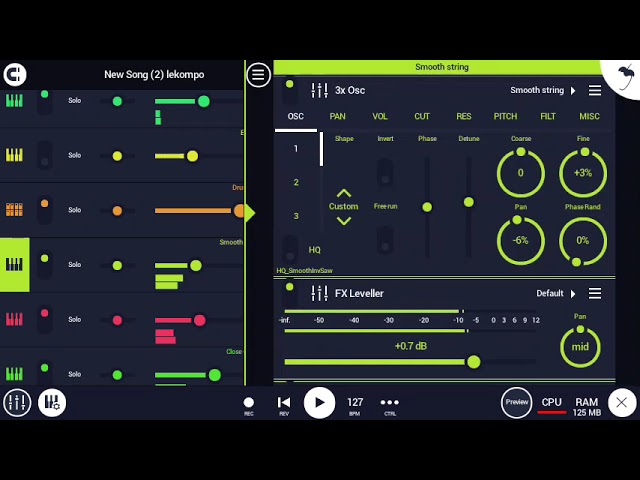Viewport: 640px width, 480px height.
Task: Toggle the HQ switch
Action: 290,248
